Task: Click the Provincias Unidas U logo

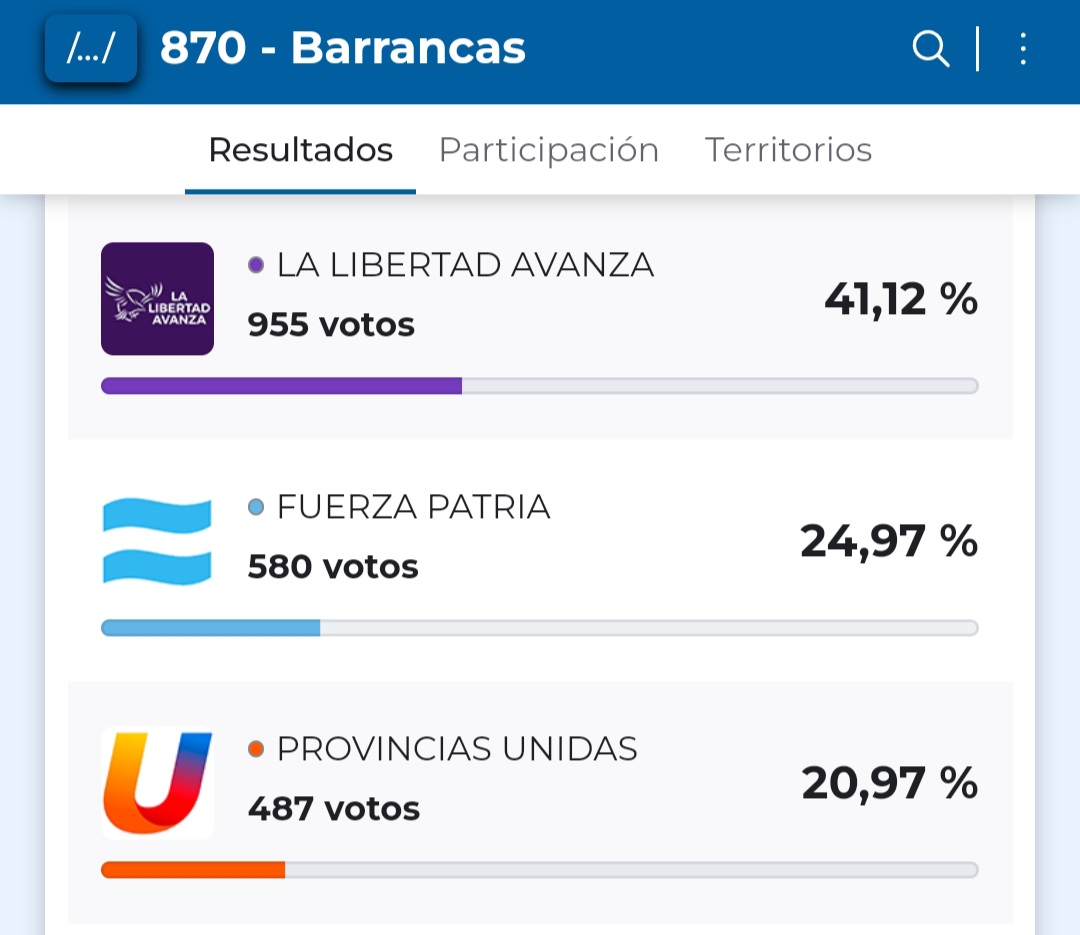Action: pos(157,783)
